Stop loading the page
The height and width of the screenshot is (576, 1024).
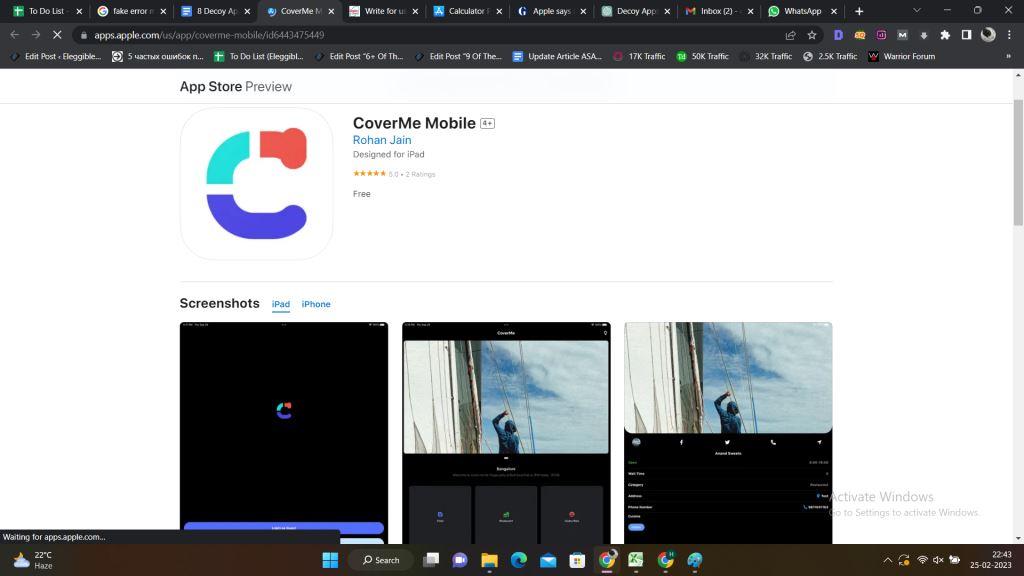pos(57,35)
